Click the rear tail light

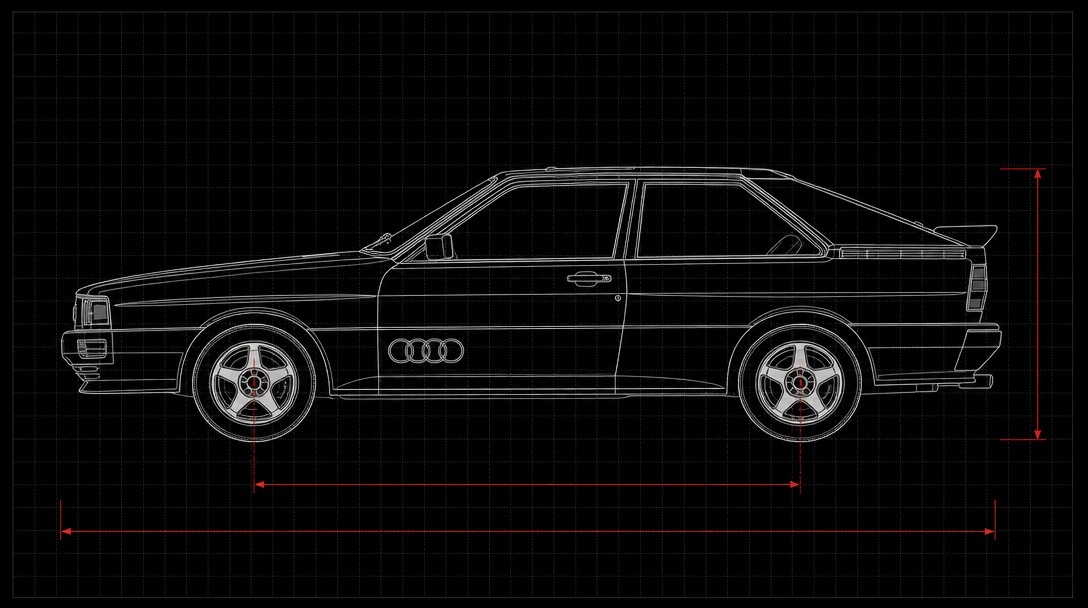(977, 287)
